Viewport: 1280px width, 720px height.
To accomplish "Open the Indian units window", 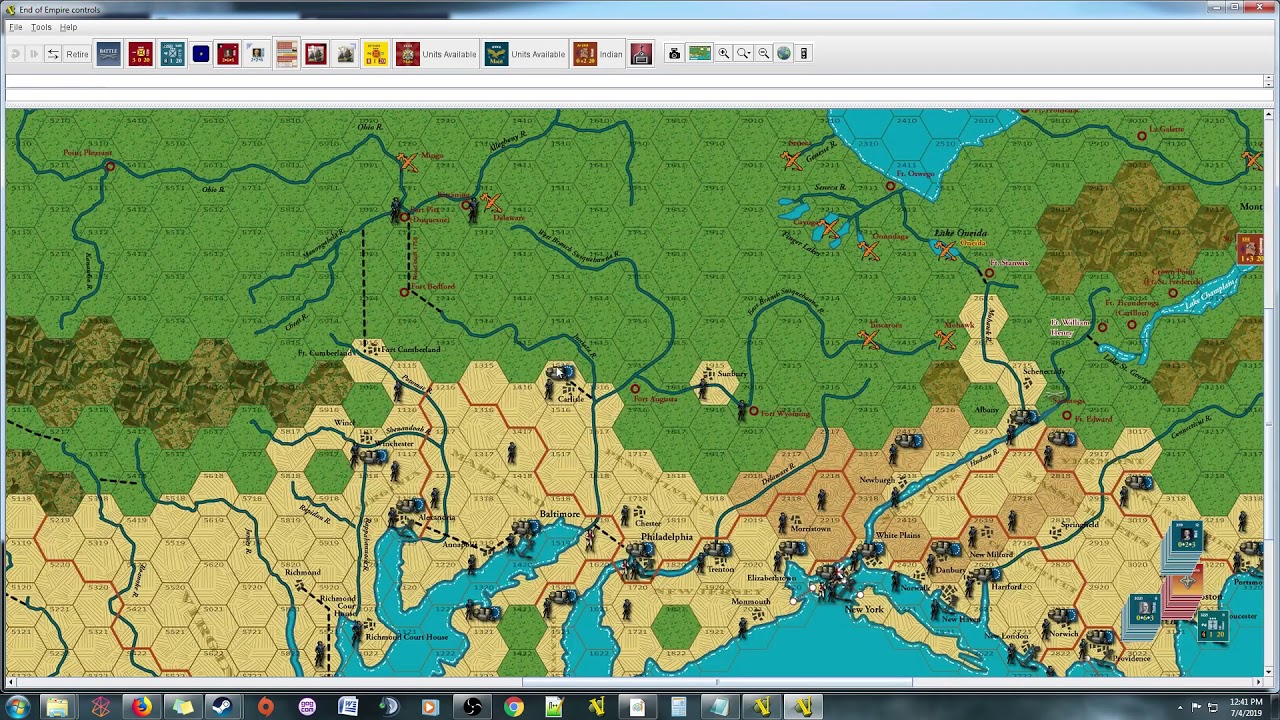I will 598,54.
